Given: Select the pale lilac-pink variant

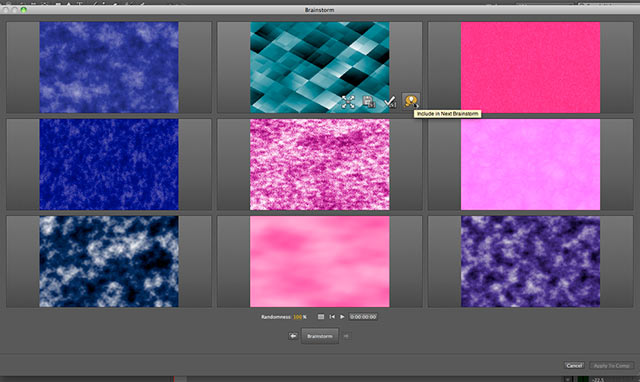Looking at the screenshot, I should point(531,164).
